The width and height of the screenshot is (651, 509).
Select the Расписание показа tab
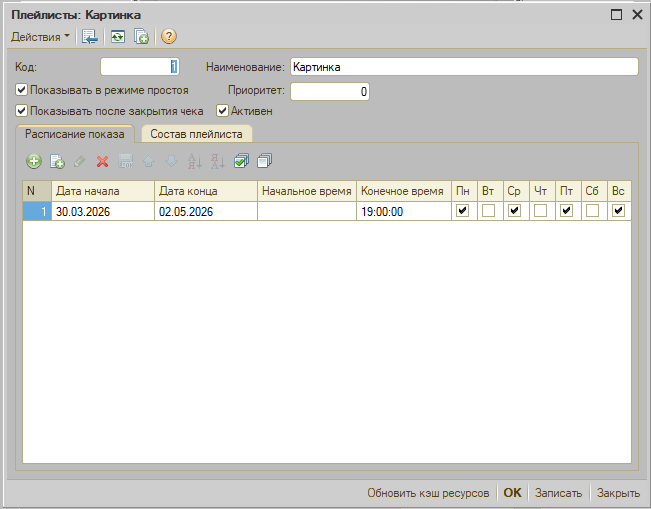tap(75, 133)
